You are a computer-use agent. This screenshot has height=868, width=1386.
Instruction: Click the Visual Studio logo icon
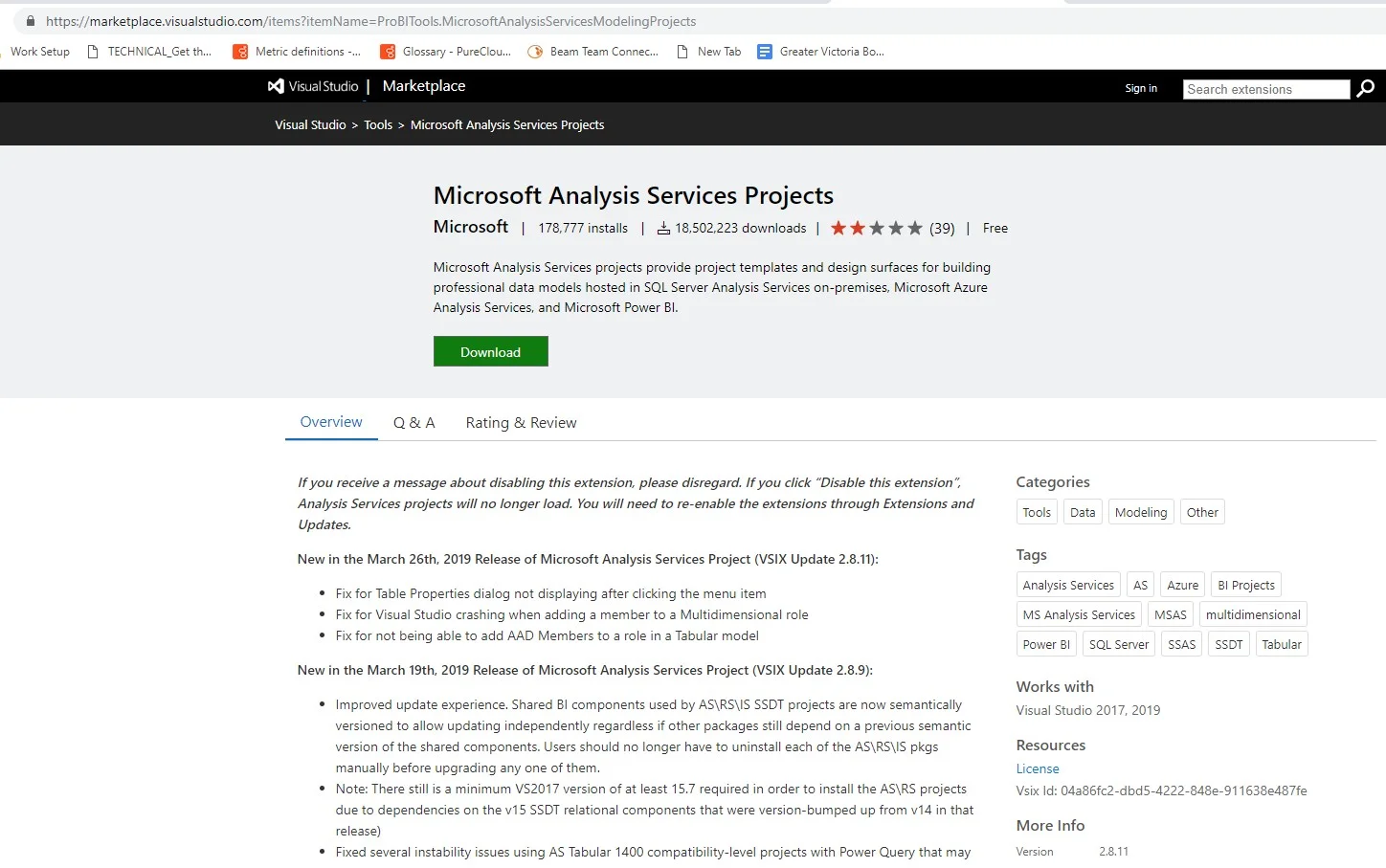(x=276, y=86)
